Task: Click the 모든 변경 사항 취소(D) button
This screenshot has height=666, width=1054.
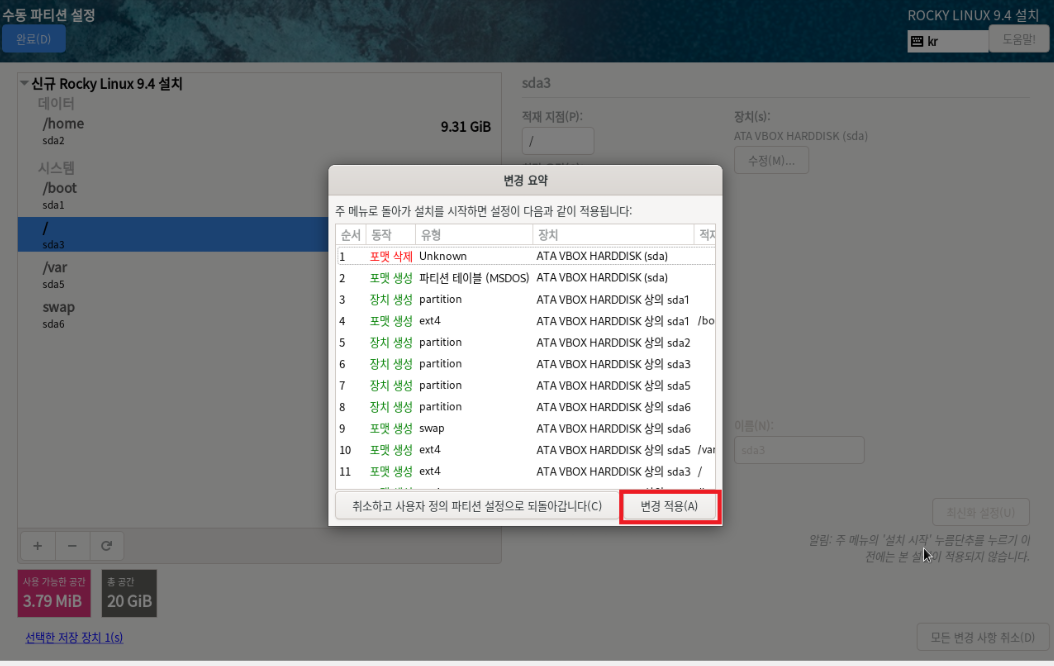Action: [982, 637]
